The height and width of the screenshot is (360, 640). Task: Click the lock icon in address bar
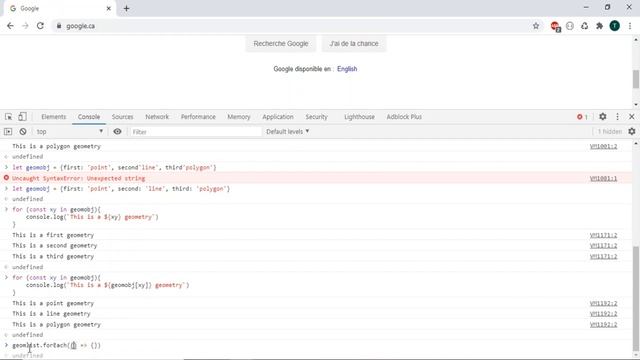[x=59, y=26]
